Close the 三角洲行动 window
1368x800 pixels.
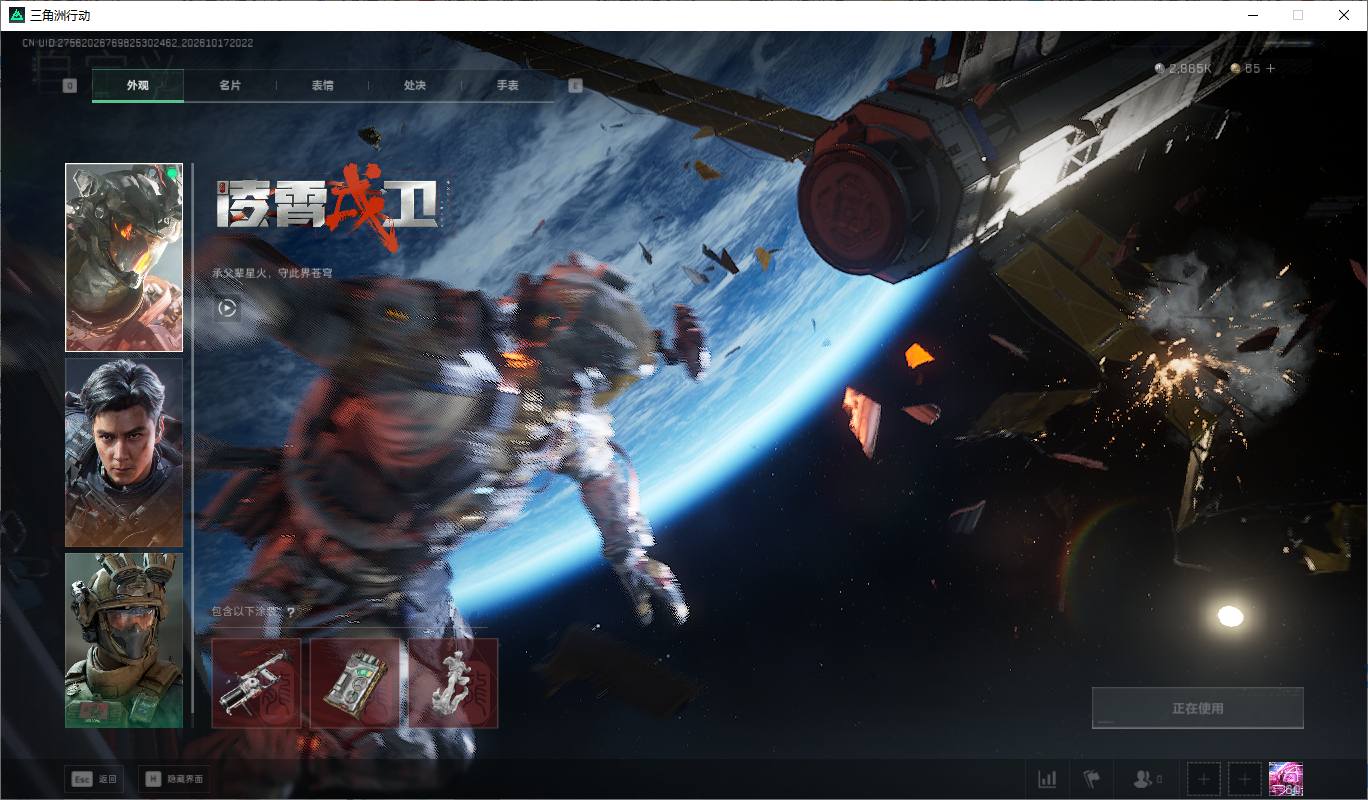1344,15
